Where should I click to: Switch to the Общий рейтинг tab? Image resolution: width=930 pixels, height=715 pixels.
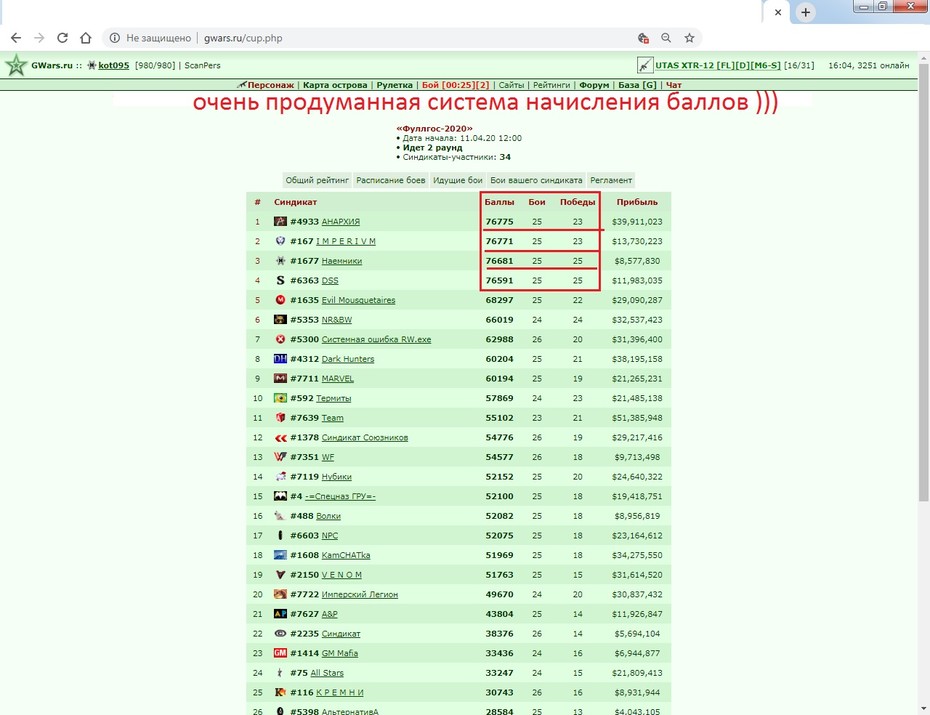(x=317, y=180)
